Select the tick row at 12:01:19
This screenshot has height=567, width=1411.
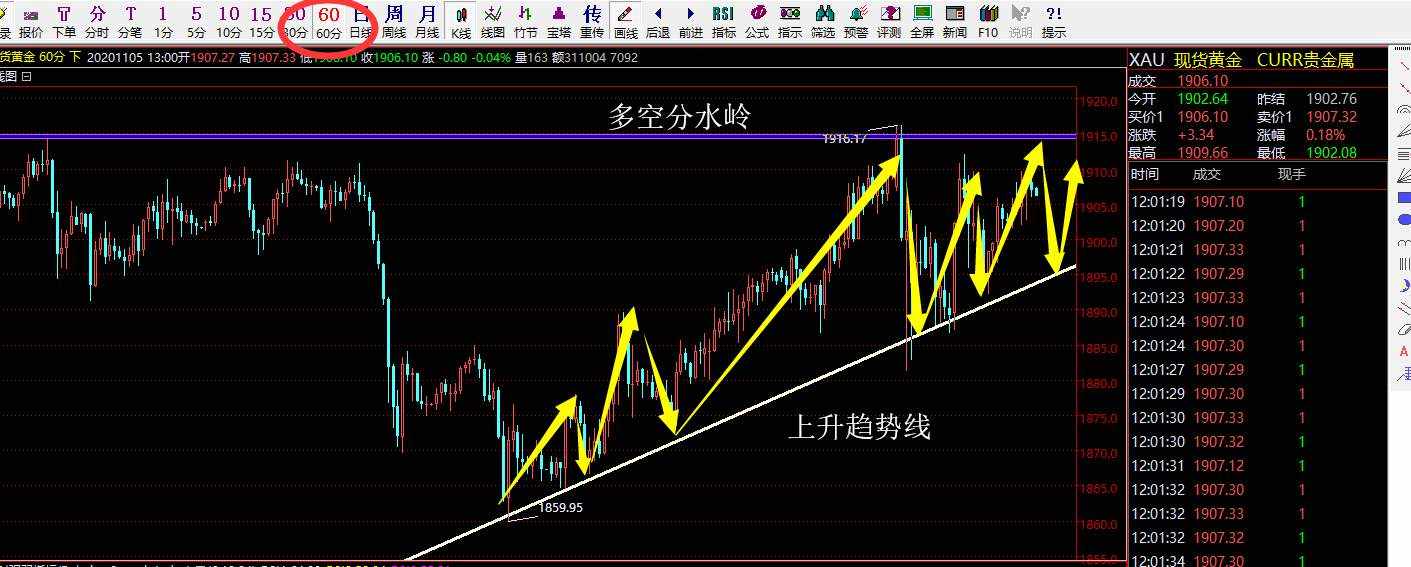(1258, 202)
